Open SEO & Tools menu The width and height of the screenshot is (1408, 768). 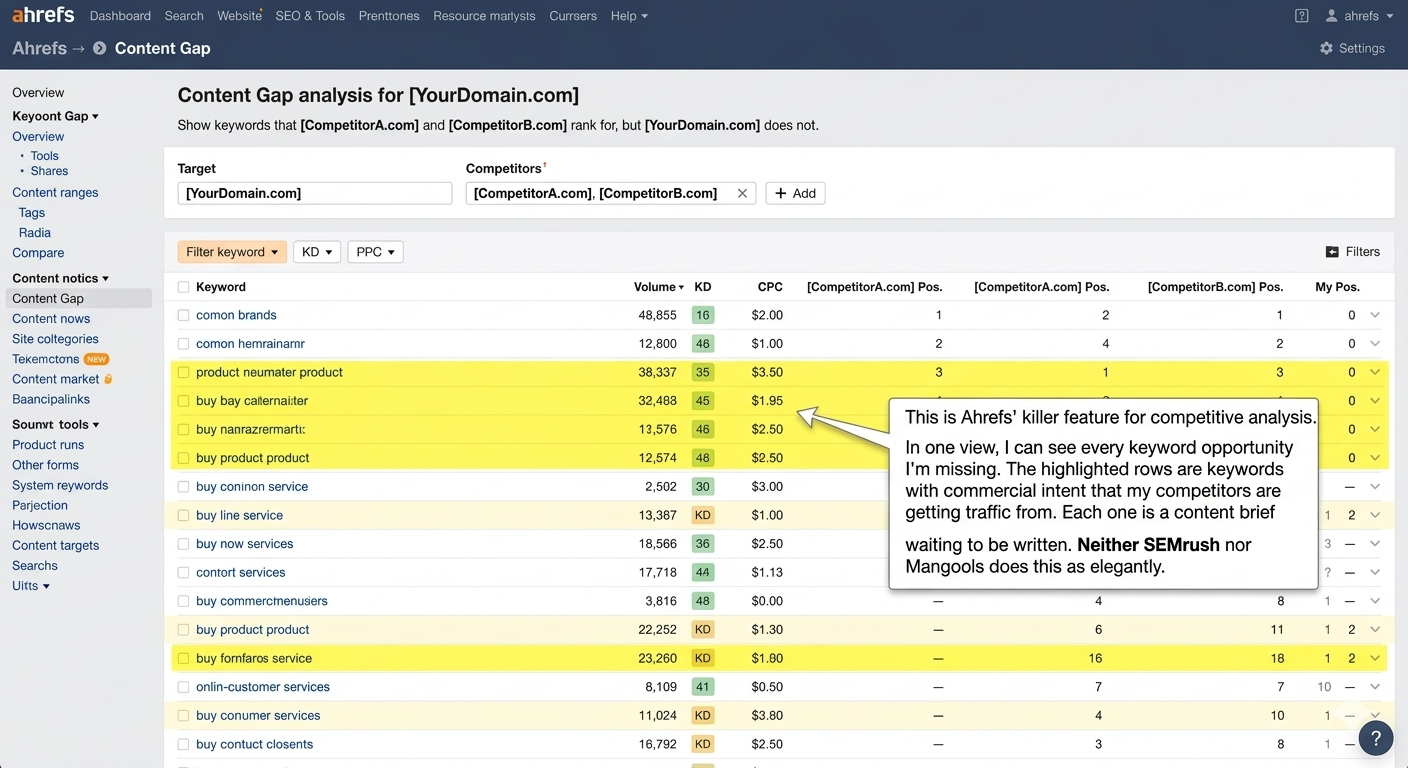pos(310,16)
